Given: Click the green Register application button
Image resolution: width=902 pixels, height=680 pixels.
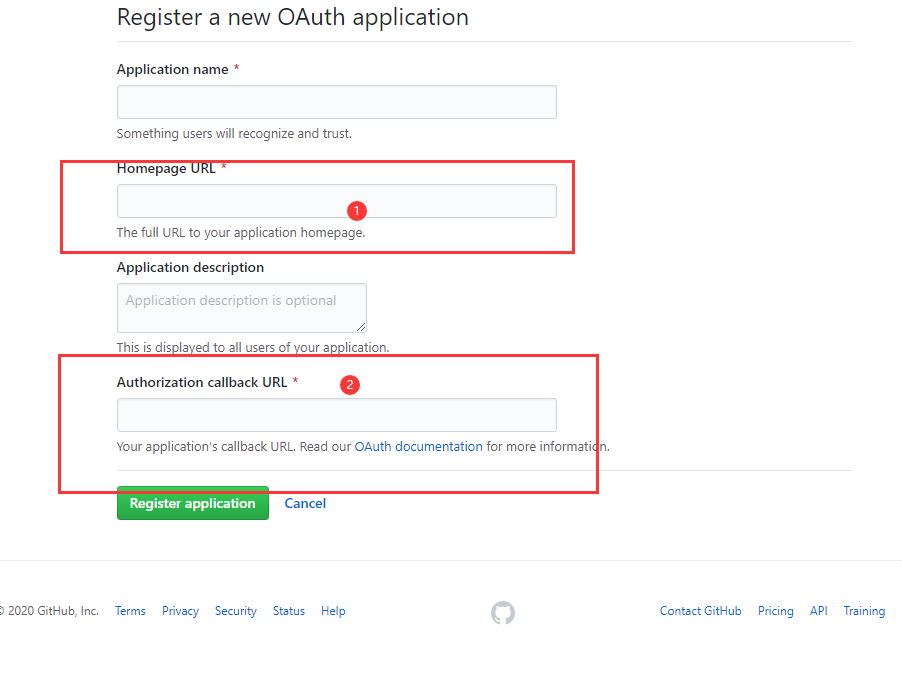Looking at the screenshot, I should click(x=193, y=503).
